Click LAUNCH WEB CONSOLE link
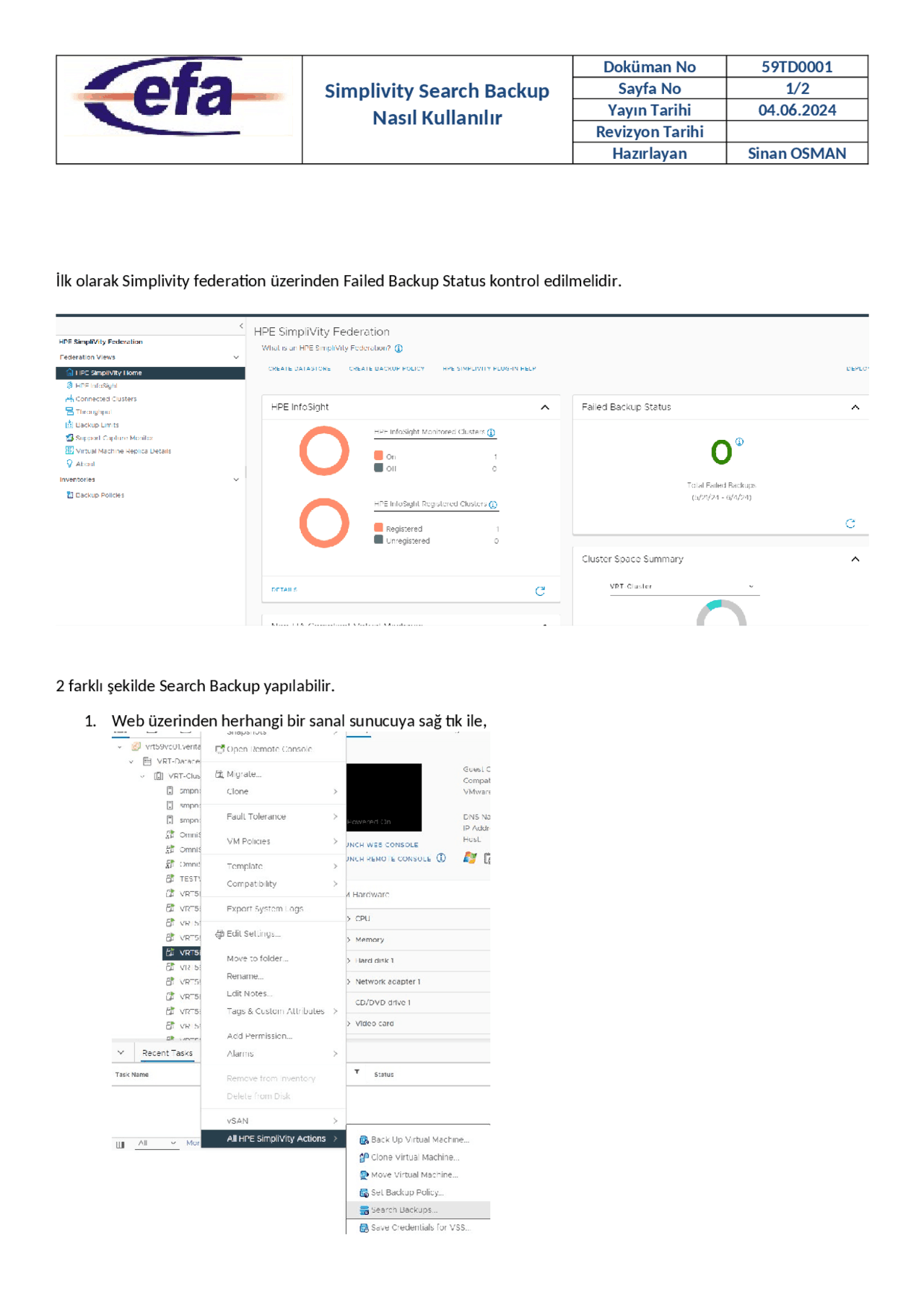The width and height of the screenshot is (924, 1308). tap(383, 845)
